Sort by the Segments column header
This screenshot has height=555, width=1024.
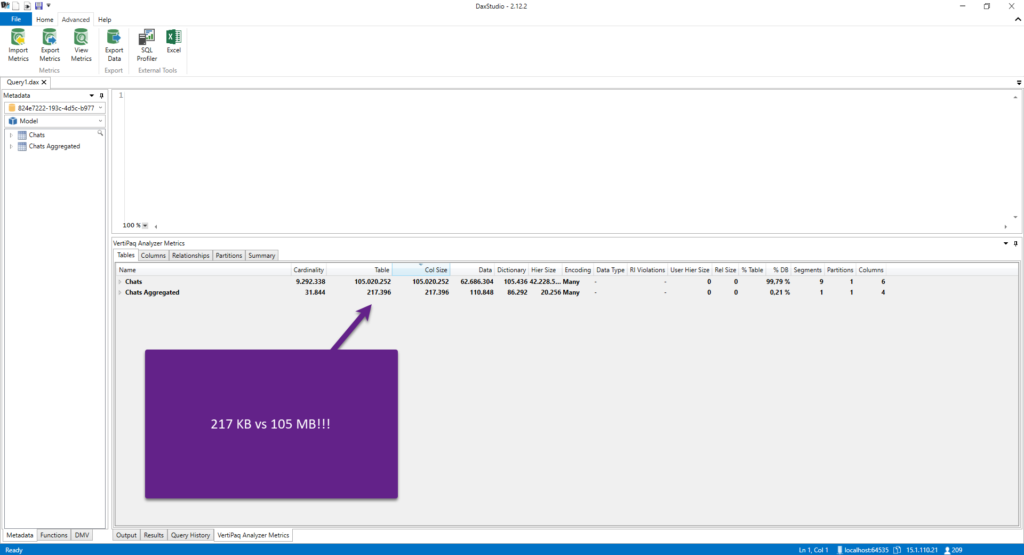click(x=807, y=270)
